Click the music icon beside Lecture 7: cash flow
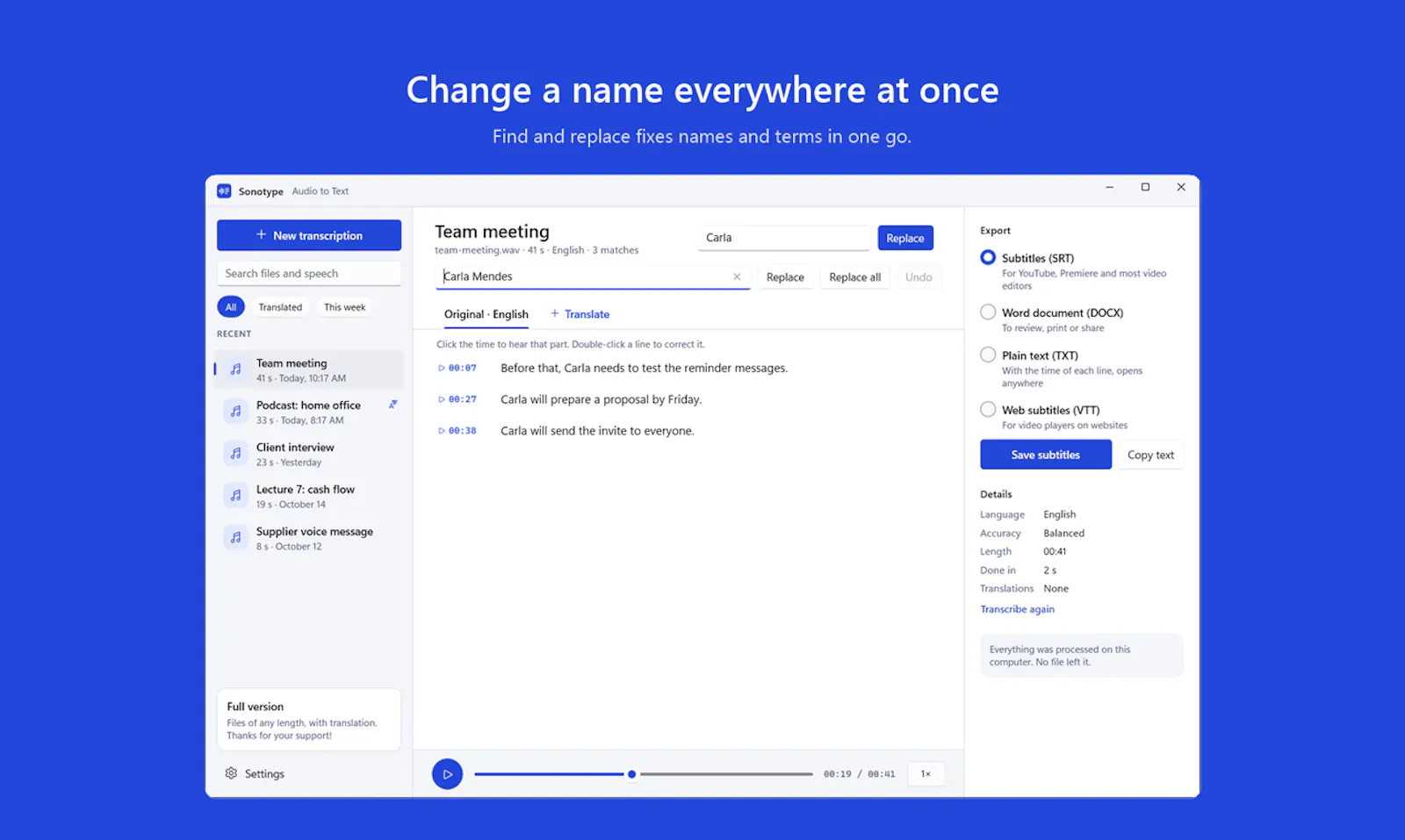Screen dimensions: 1405x840 (235, 495)
